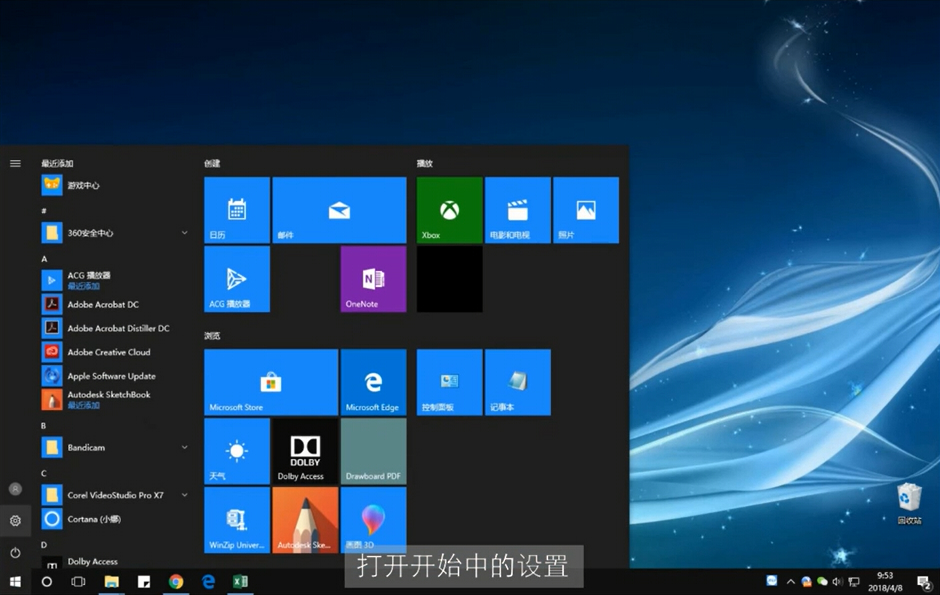Expand the 360安全中心 folder chevron

pyautogui.click(x=185, y=232)
